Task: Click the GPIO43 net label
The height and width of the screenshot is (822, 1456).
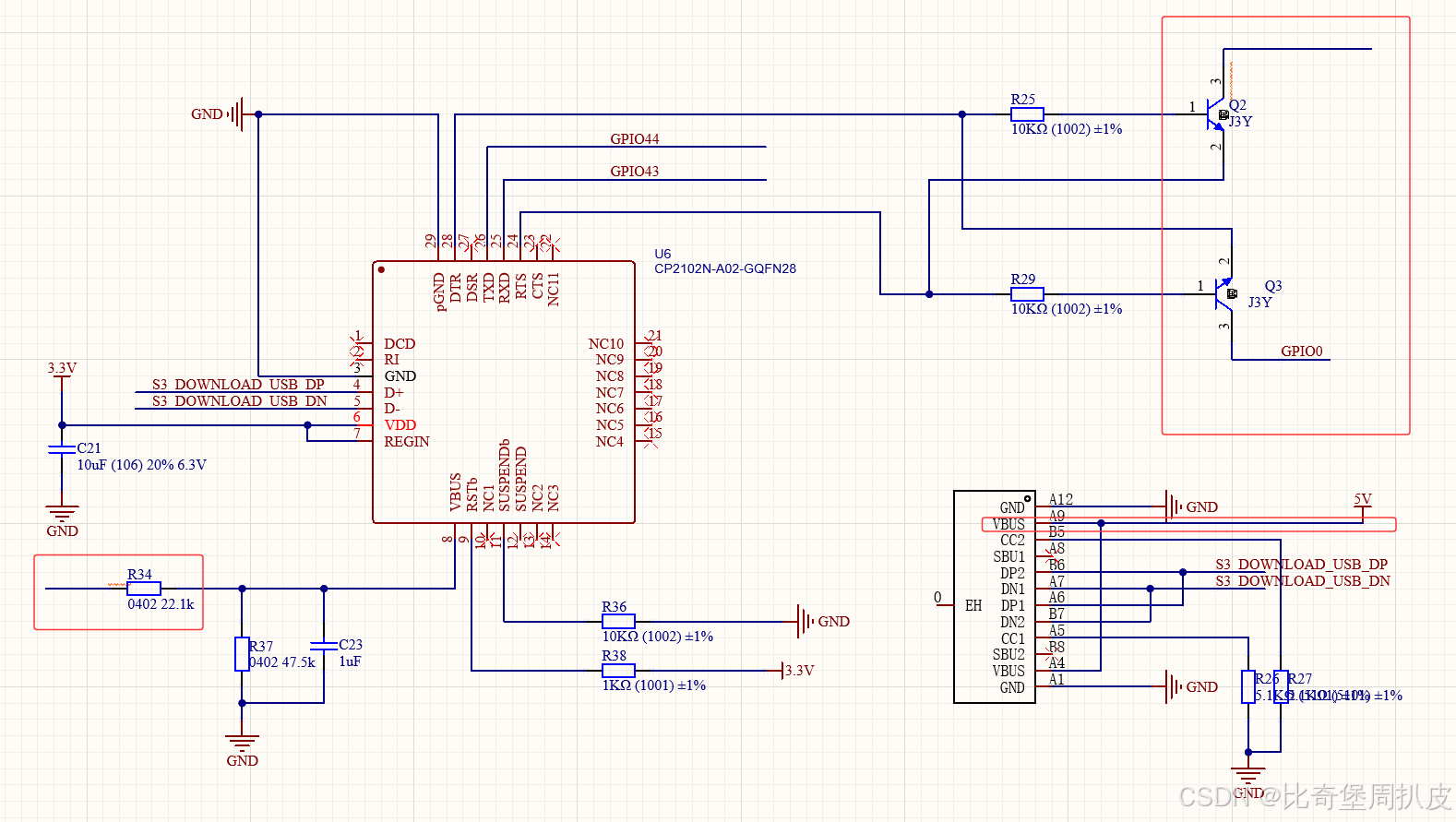Action: click(635, 172)
